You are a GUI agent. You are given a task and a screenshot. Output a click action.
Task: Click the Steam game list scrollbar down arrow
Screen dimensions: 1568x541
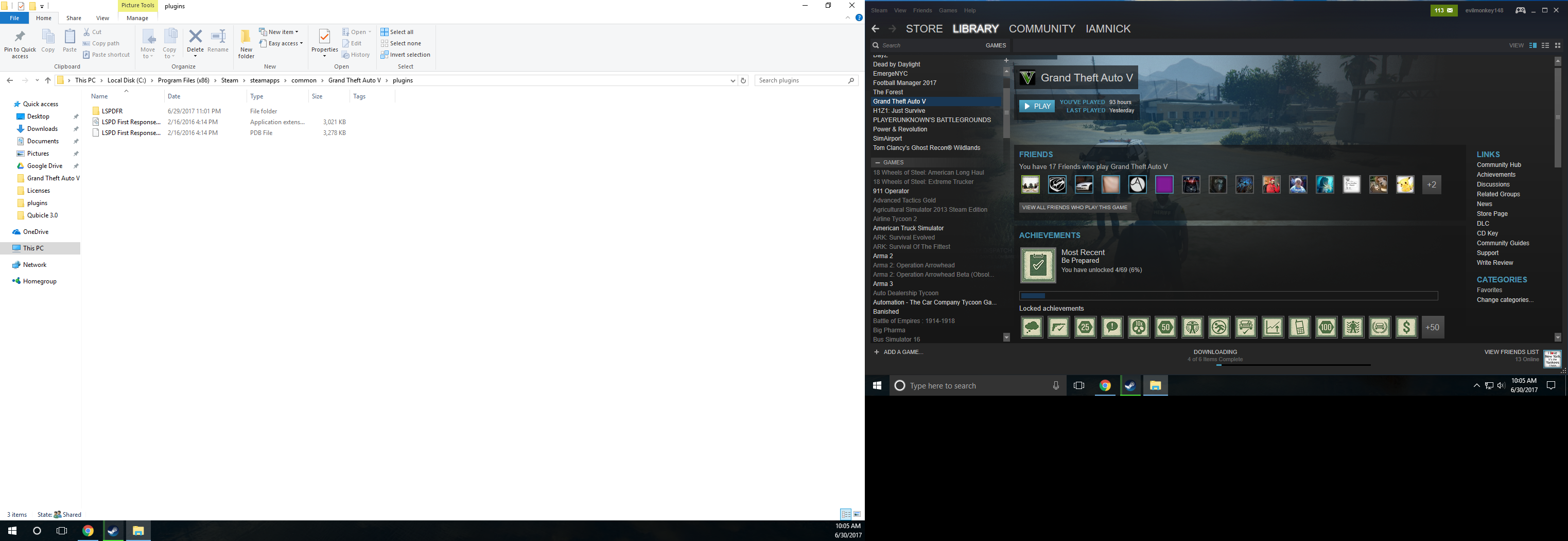[x=1006, y=337]
